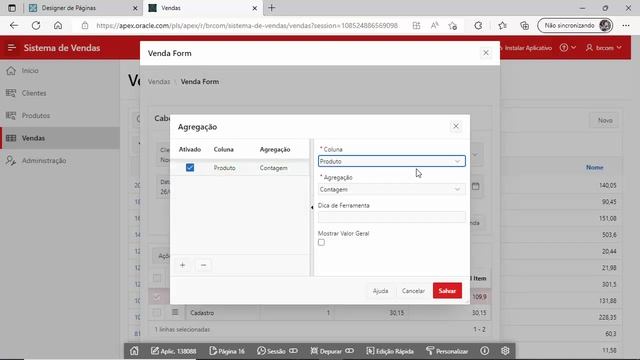Open the developer toolbar settings gear
Viewport: 640px width, 360px height.
pos(505,351)
